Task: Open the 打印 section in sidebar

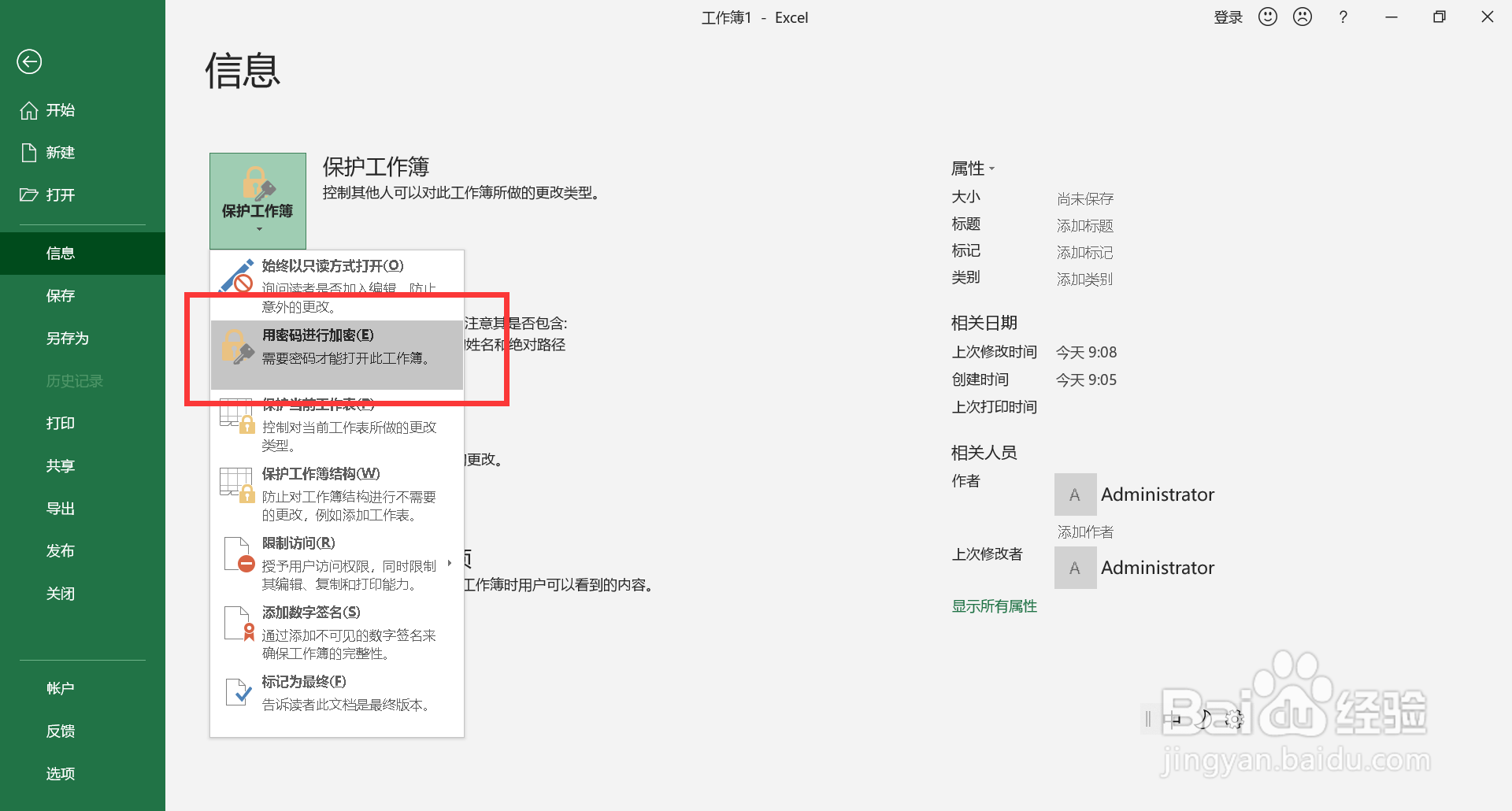Action: (x=61, y=423)
